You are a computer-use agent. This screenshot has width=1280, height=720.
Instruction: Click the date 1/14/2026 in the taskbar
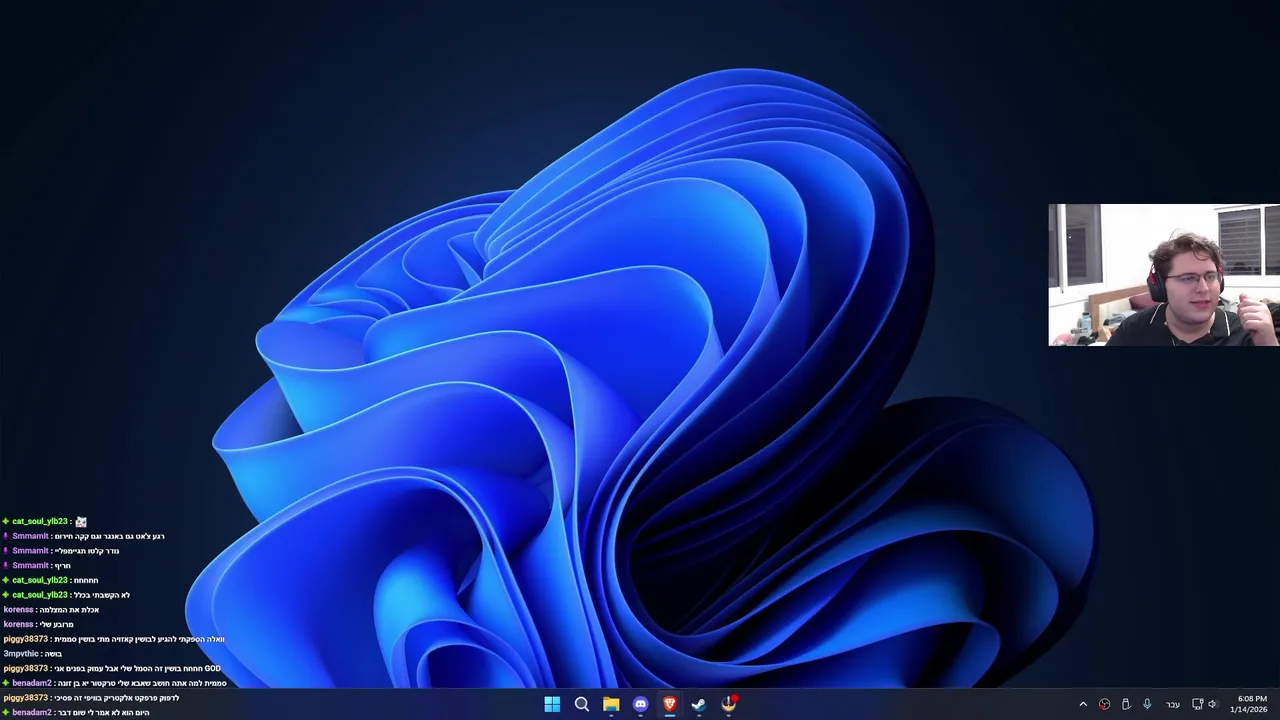click(x=1249, y=710)
